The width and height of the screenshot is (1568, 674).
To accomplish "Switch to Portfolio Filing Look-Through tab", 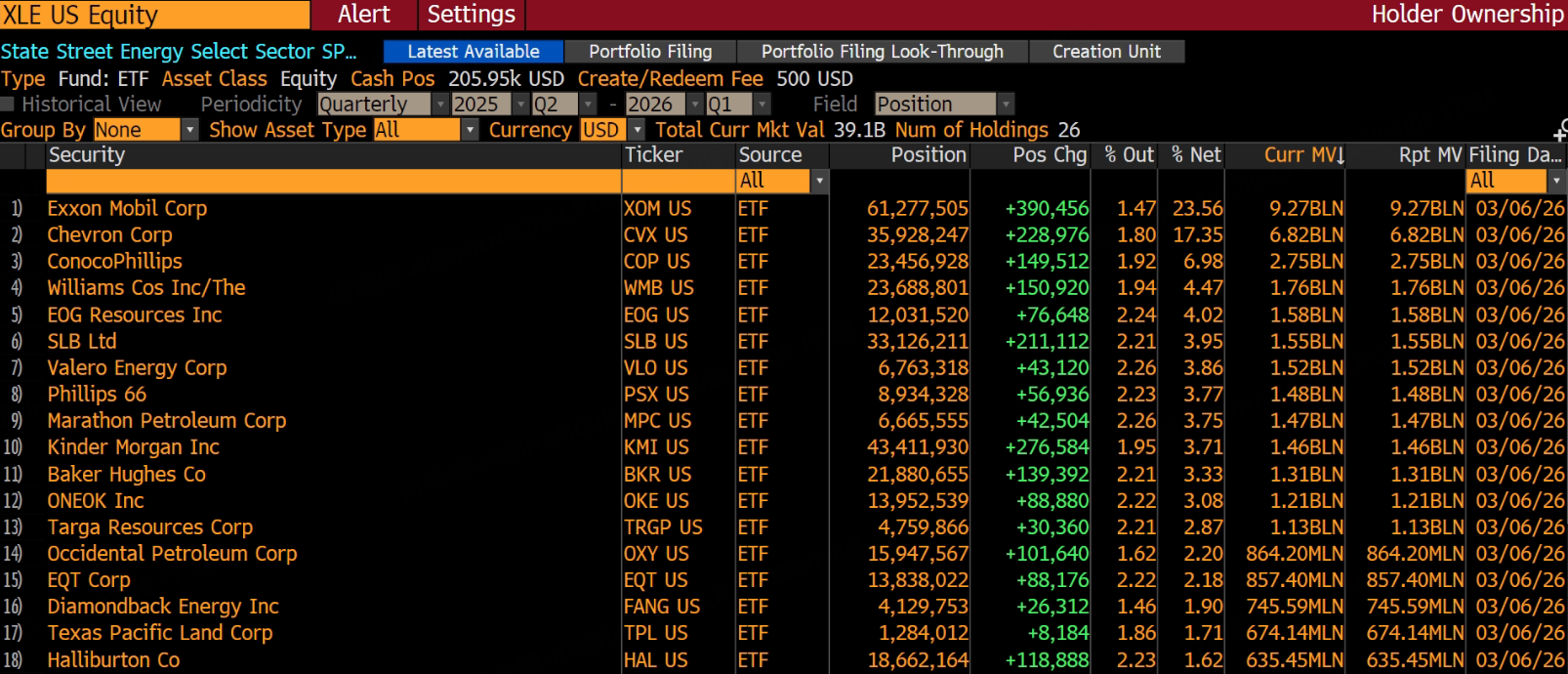I will (x=883, y=52).
